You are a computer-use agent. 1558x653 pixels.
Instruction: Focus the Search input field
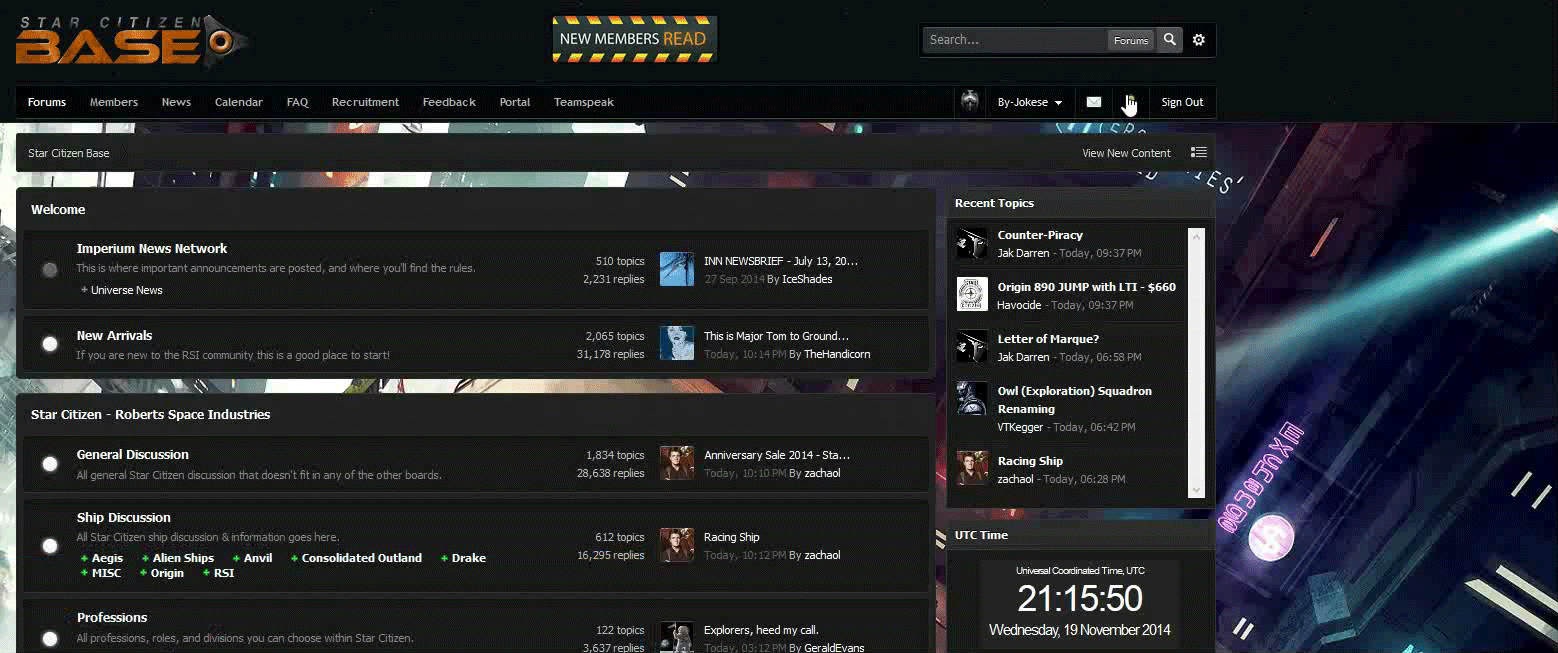1014,40
